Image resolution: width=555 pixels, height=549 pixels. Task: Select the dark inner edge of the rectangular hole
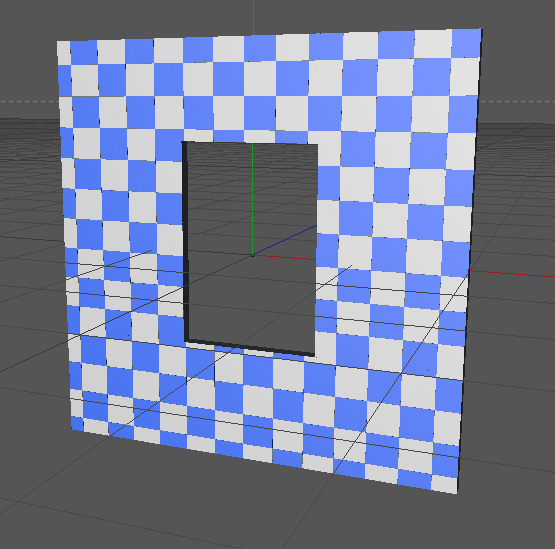[x=184, y=242]
